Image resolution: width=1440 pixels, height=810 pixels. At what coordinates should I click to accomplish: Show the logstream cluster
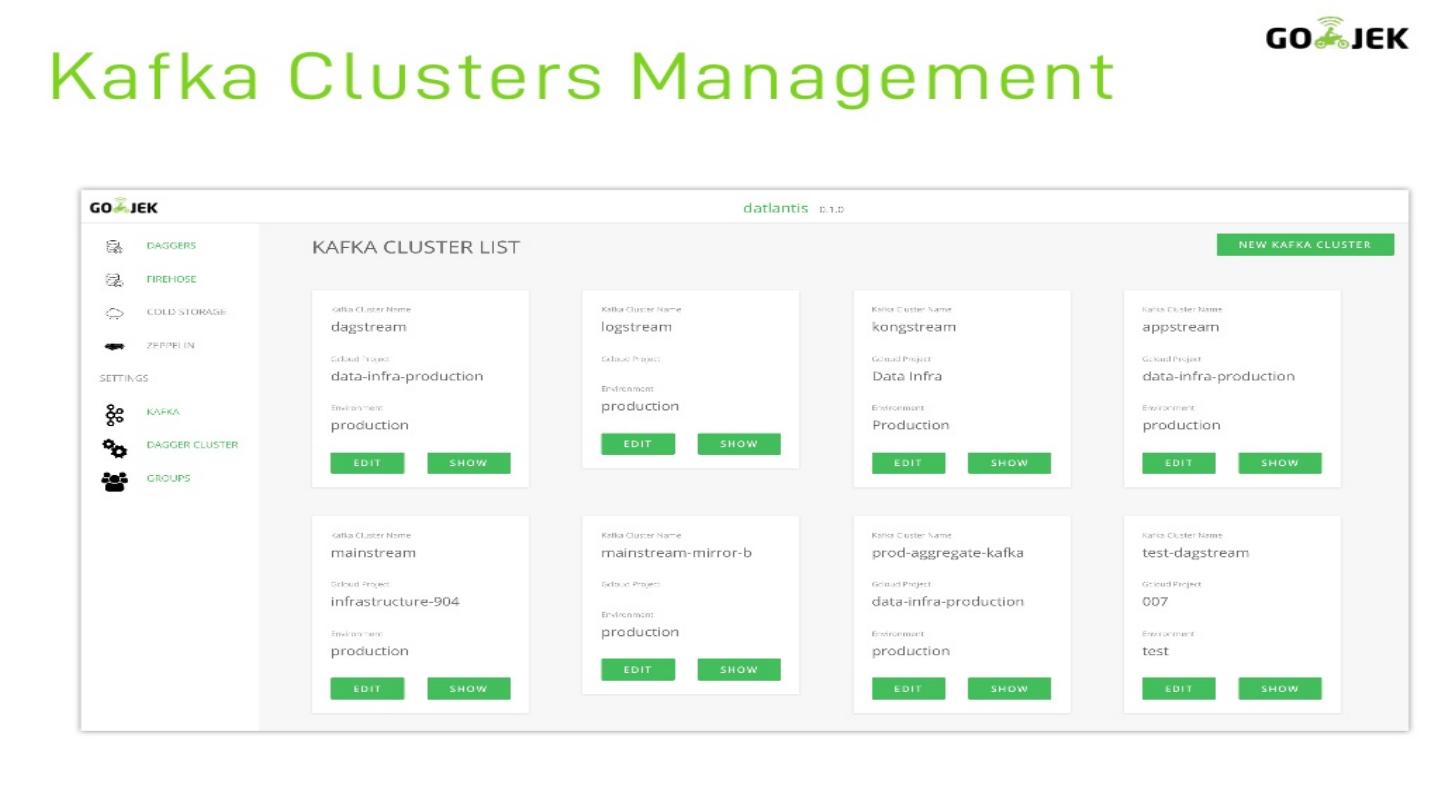pyautogui.click(x=739, y=444)
